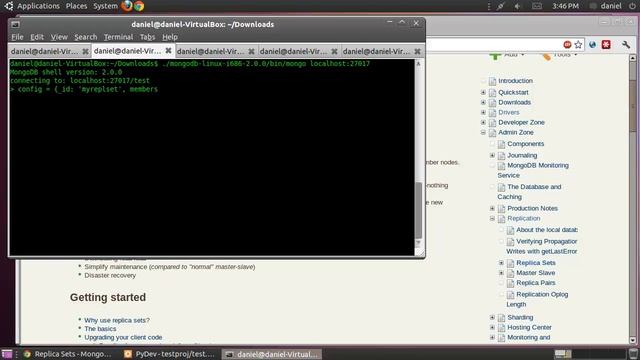The height and width of the screenshot is (360, 640).
Task: Switch to PyDev - testproj taskbar window
Action: (169, 354)
